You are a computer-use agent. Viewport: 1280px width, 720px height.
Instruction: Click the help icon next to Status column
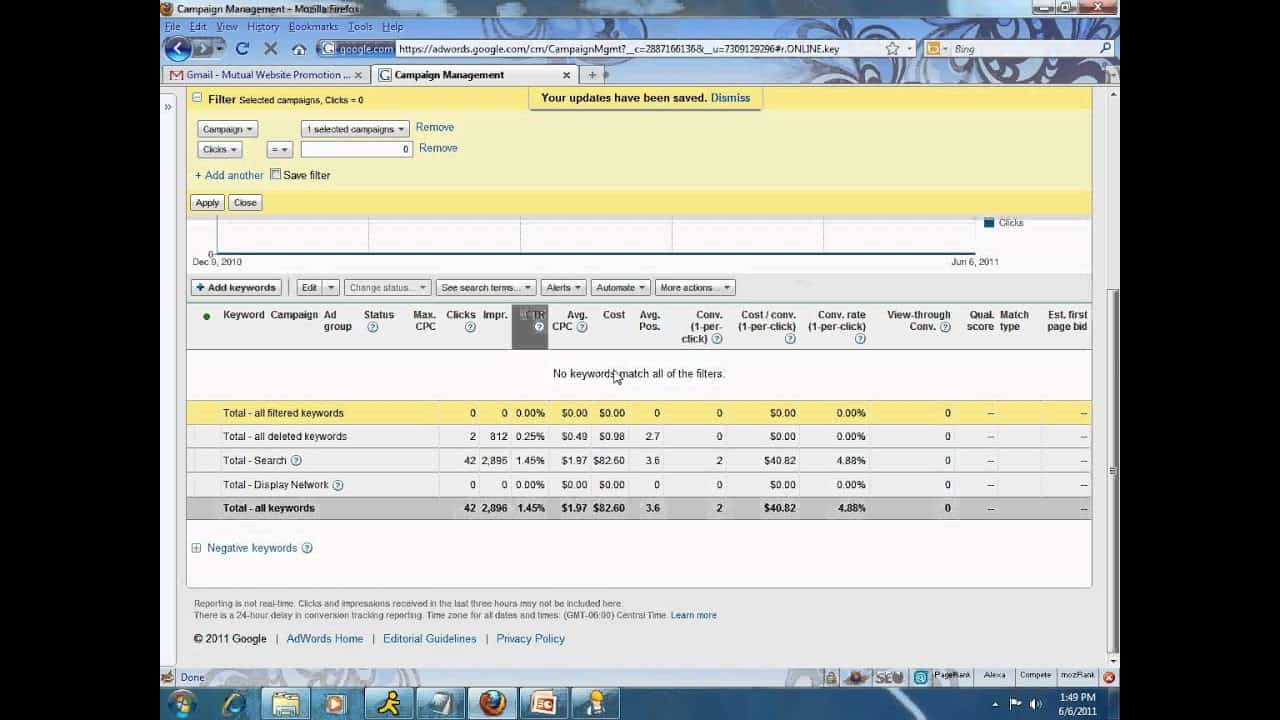pyautogui.click(x=373, y=327)
